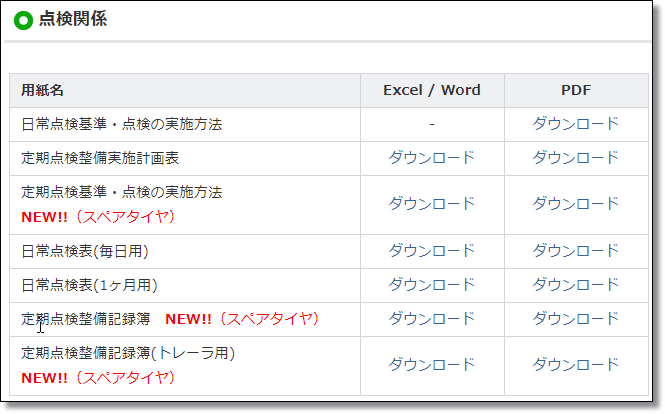Download Excel/Word of 定期点検整備記録簿
The image size is (665, 414).
pos(431,318)
